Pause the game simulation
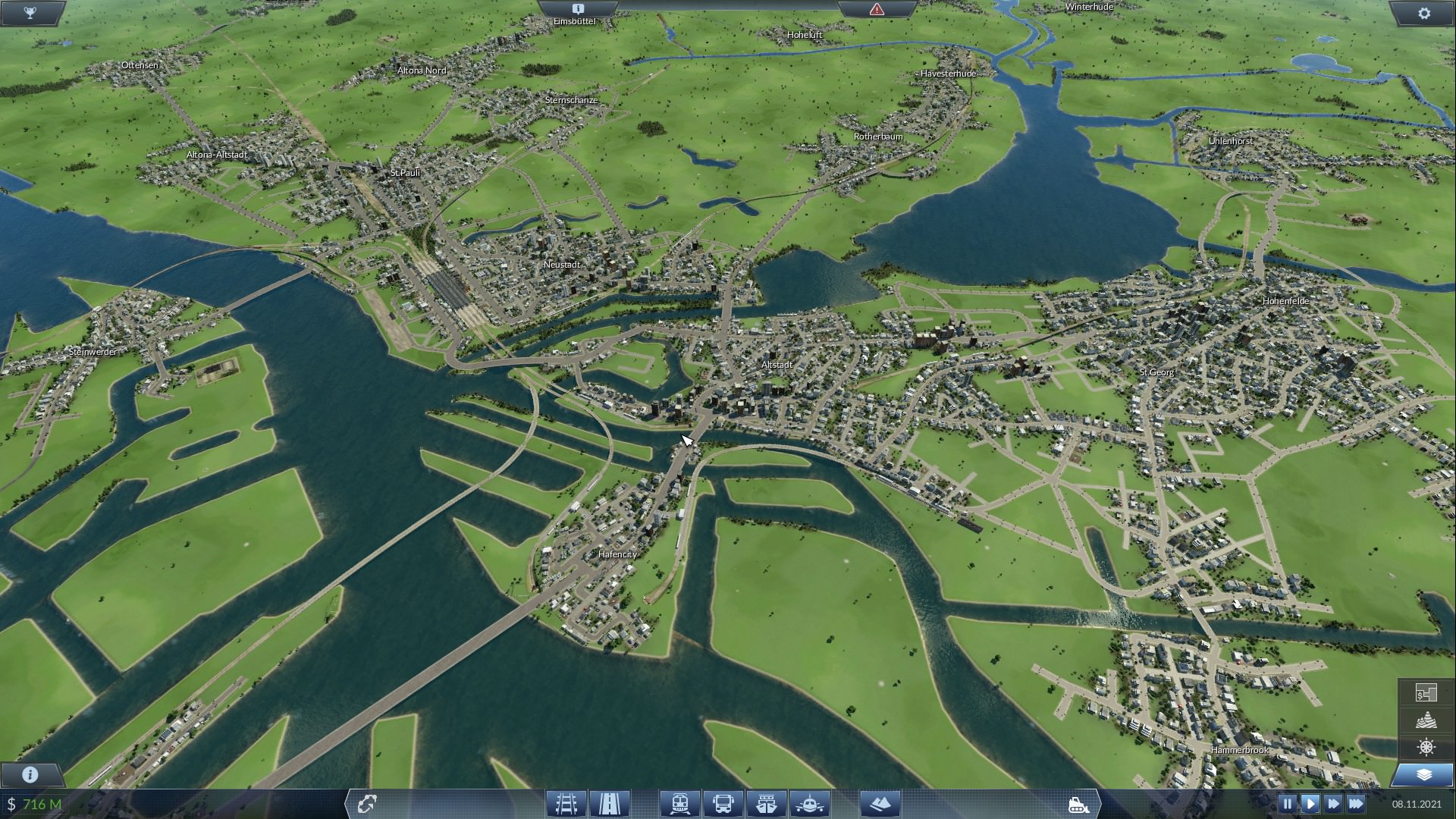Screen dimensions: 1456x819 click(x=1287, y=803)
